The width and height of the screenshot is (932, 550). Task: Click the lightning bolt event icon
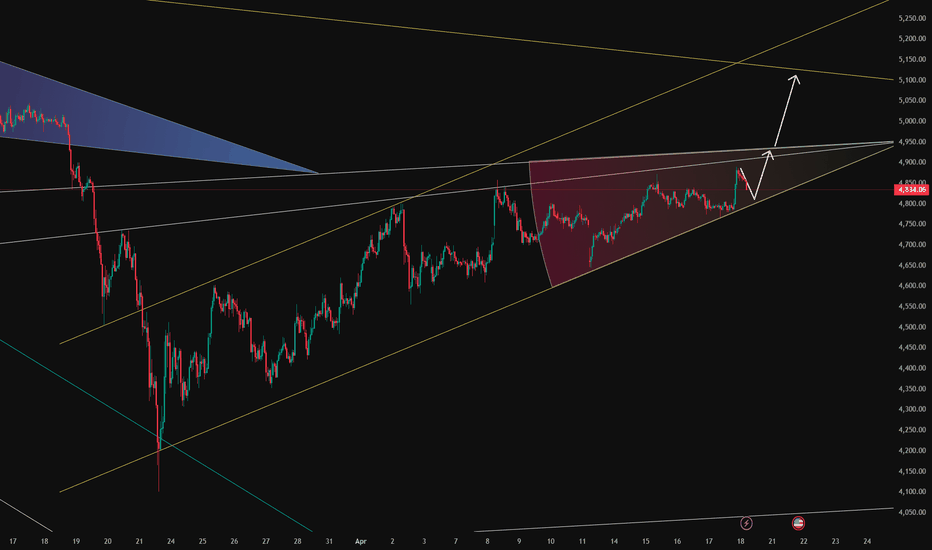coord(746,523)
